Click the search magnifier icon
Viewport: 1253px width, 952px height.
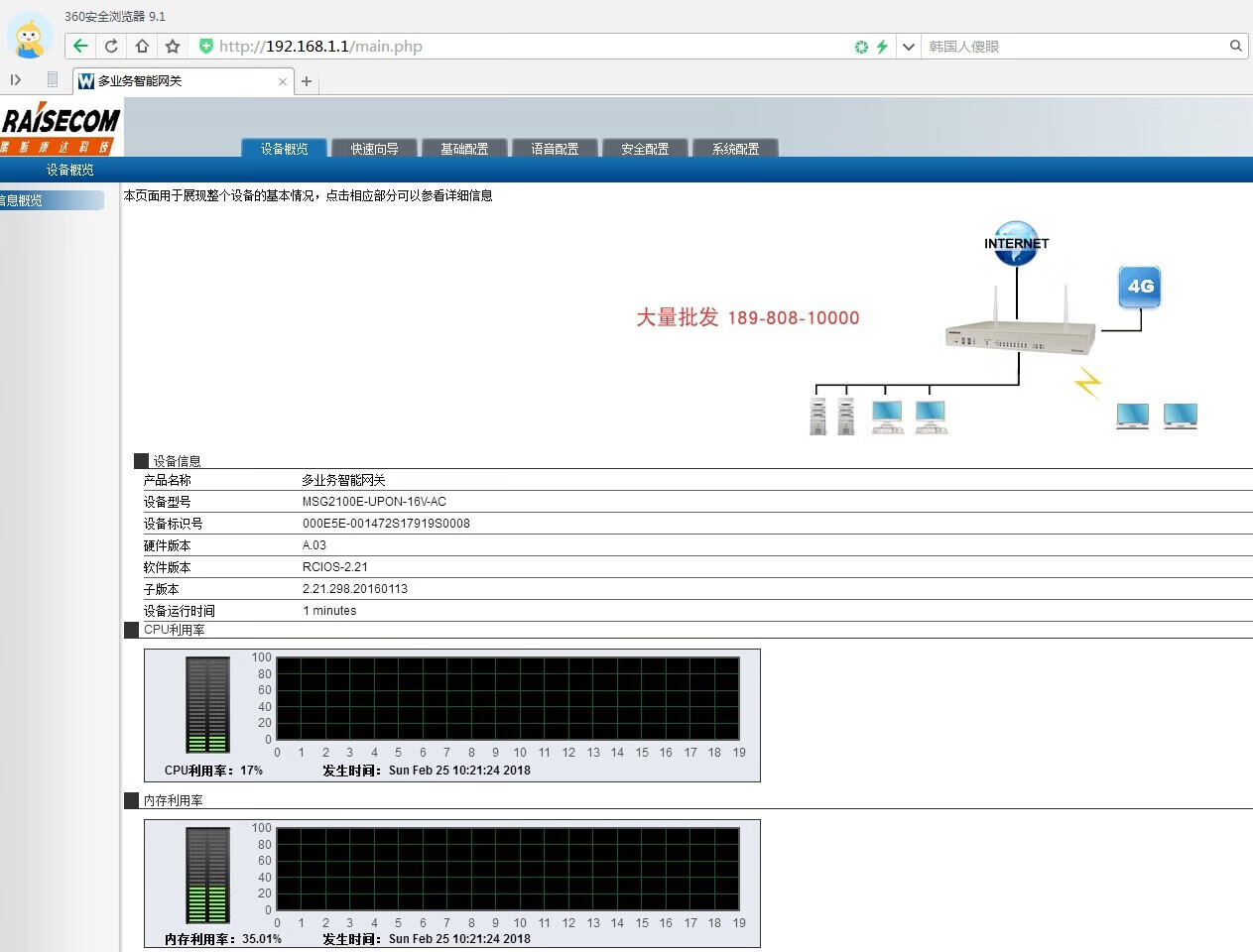point(1235,46)
